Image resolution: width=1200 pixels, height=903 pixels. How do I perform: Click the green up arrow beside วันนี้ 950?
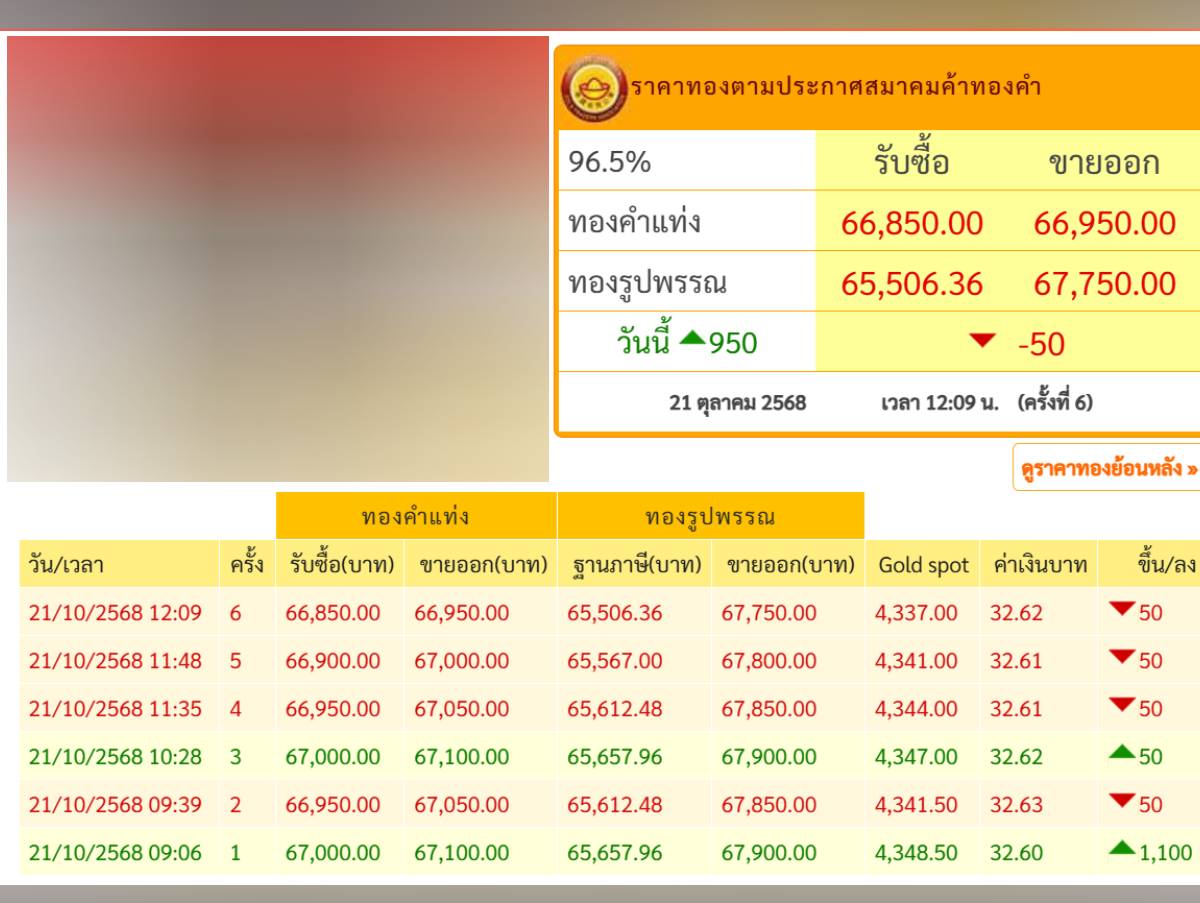tap(691, 340)
